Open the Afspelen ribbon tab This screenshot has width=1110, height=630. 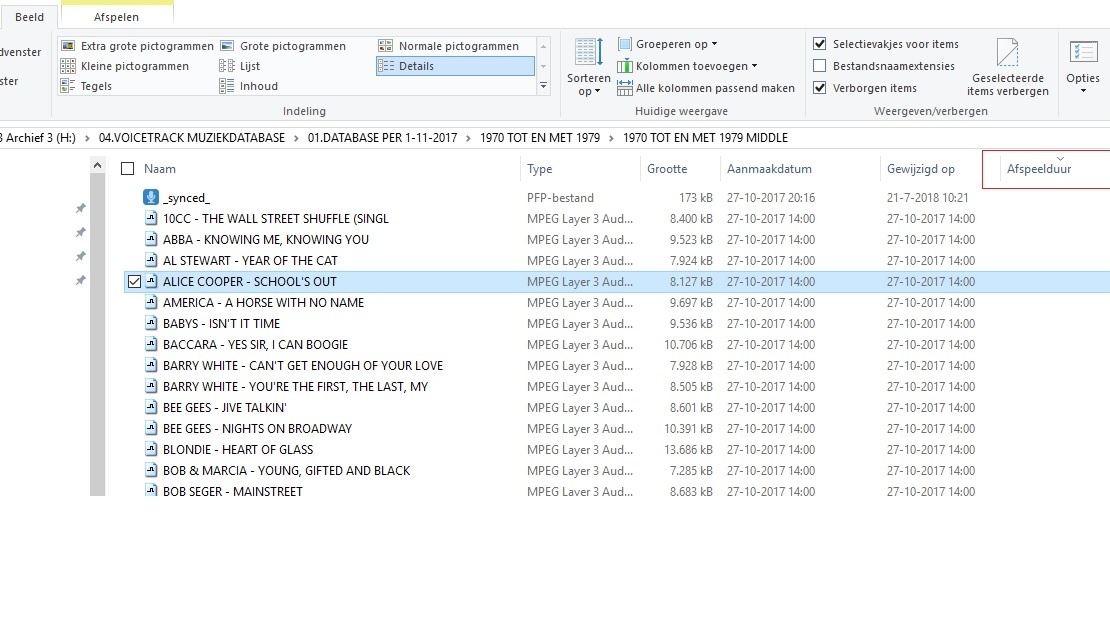pos(117,17)
